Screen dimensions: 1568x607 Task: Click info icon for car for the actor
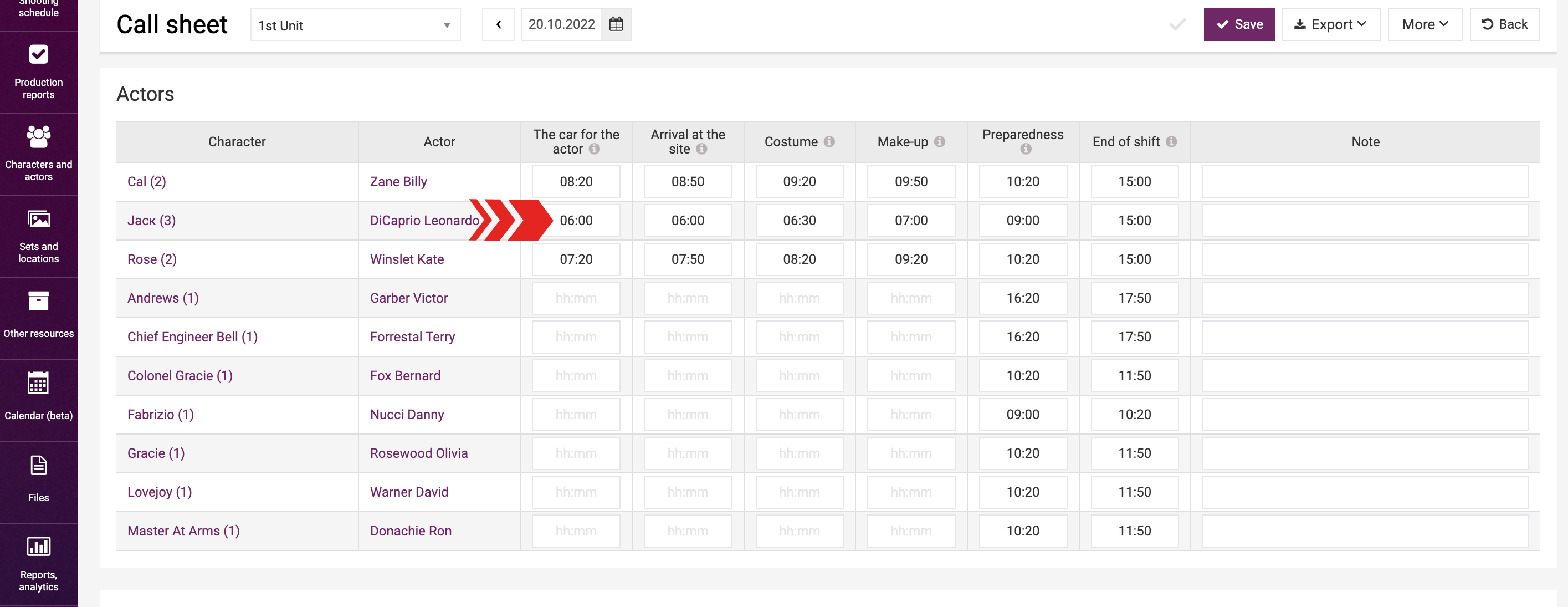click(594, 149)
